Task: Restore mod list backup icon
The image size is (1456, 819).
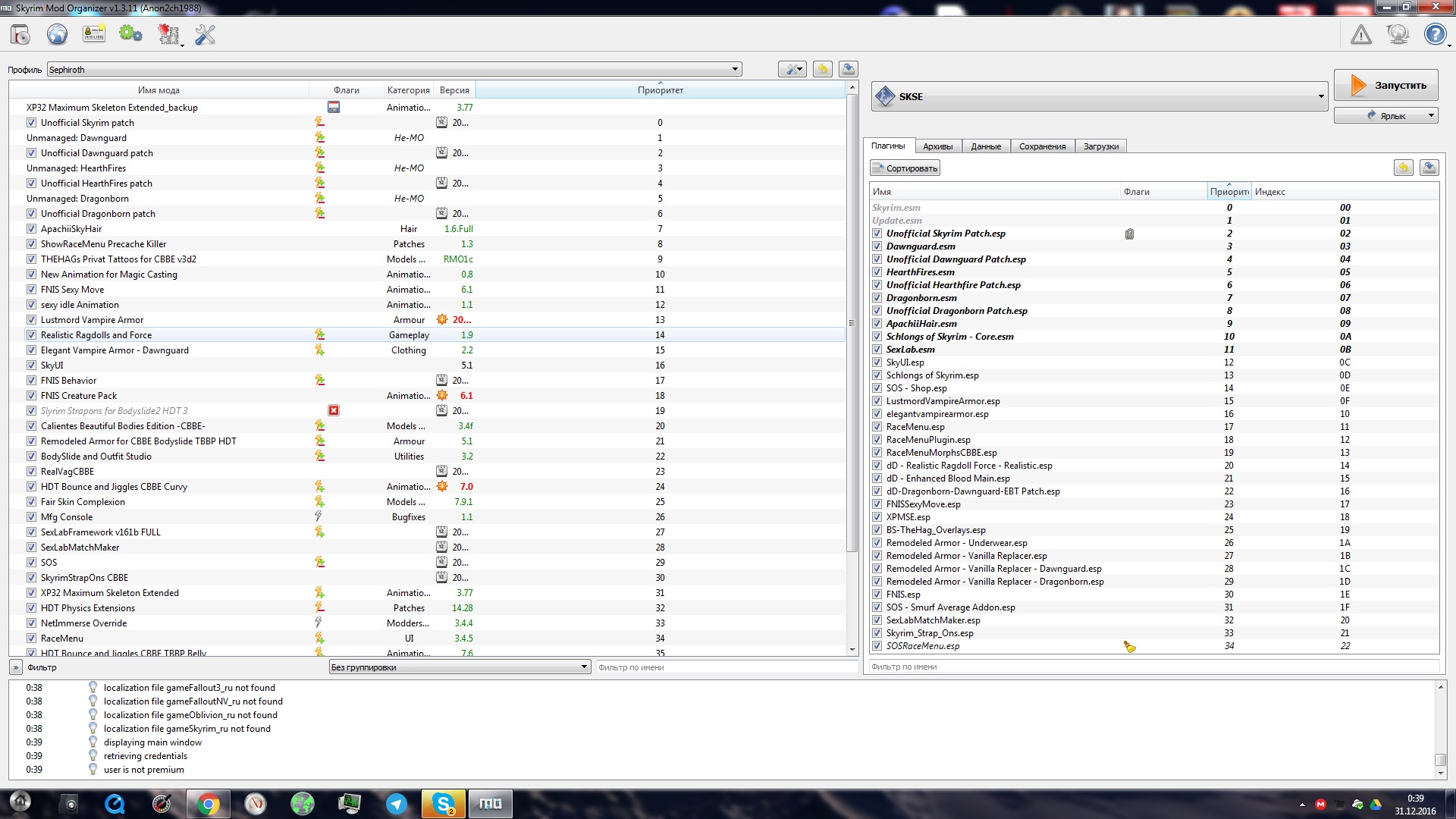Action: coord(823,69)
